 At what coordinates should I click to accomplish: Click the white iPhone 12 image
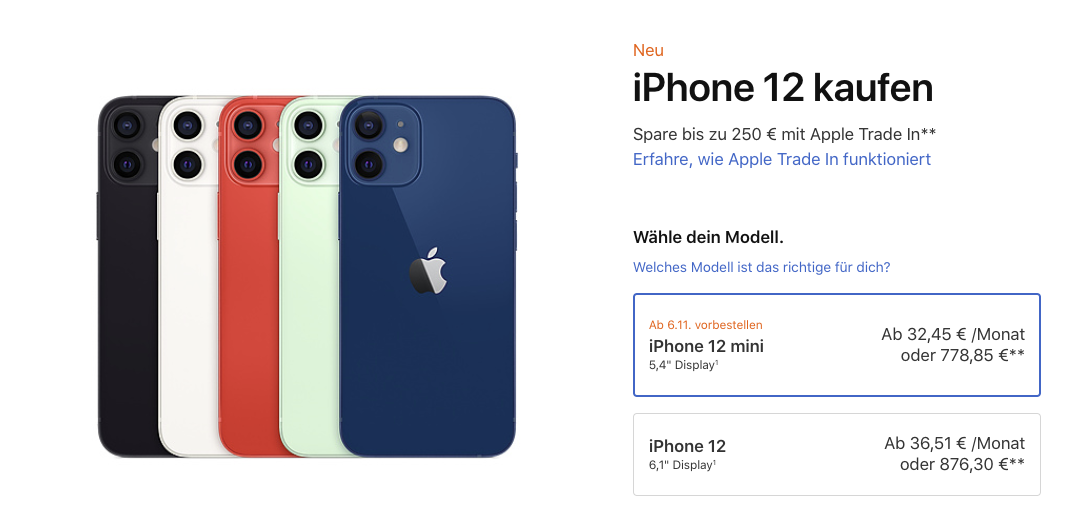(x=188, y=276)
